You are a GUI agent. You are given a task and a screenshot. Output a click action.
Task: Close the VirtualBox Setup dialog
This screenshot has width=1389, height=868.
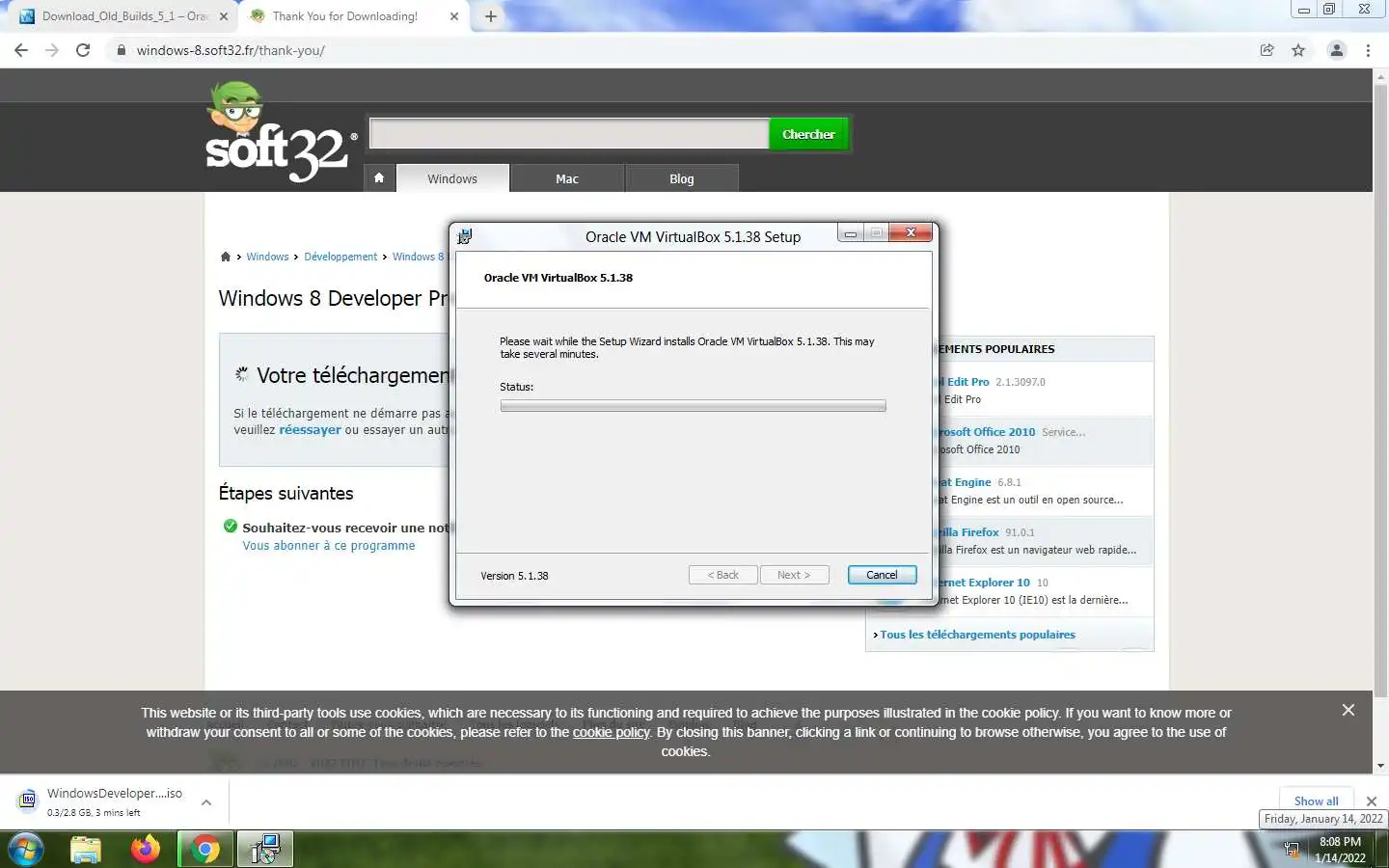pos(911,232)
